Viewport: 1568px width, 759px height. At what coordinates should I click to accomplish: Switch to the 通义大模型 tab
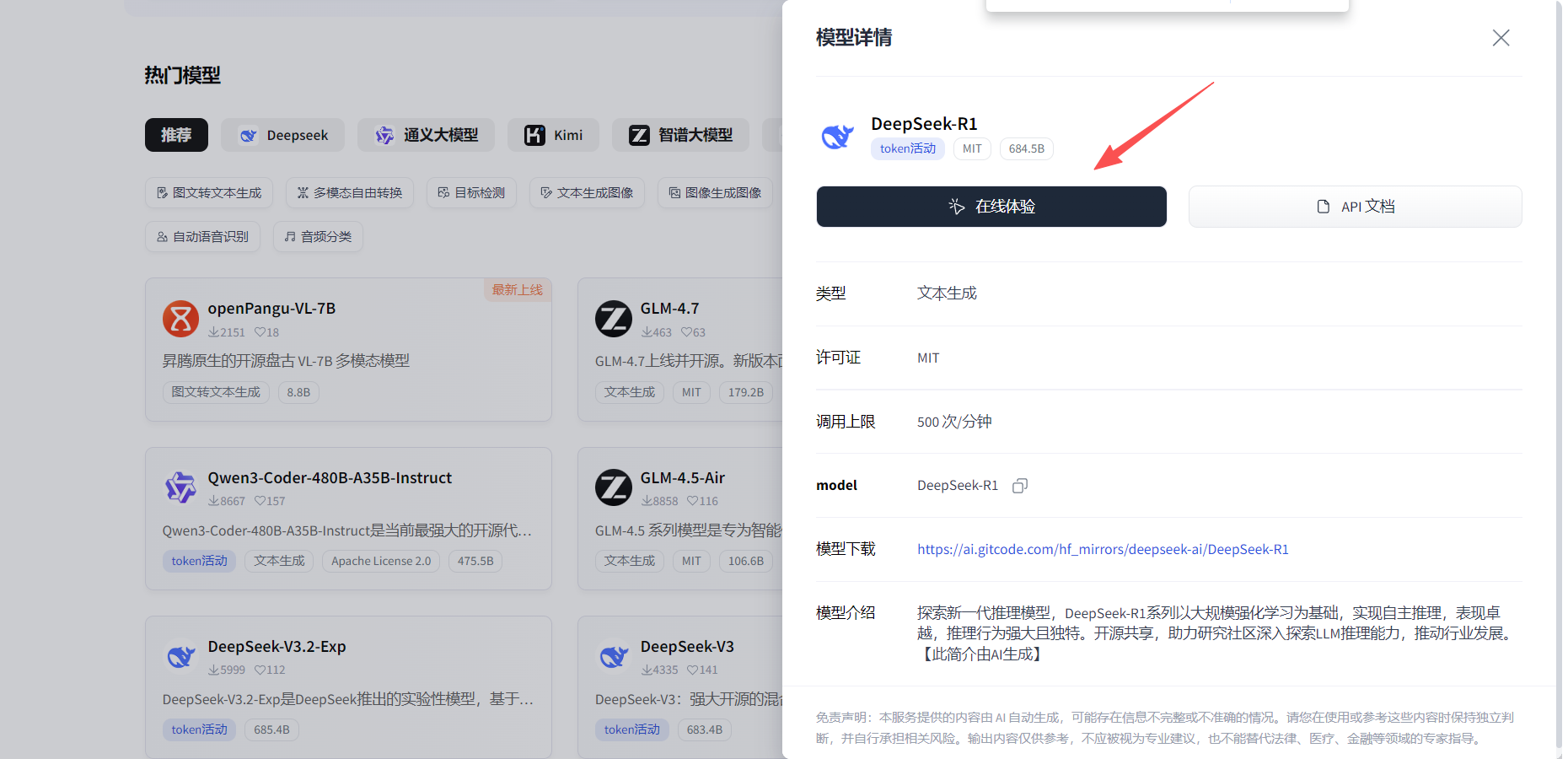(x=426, y=135)
